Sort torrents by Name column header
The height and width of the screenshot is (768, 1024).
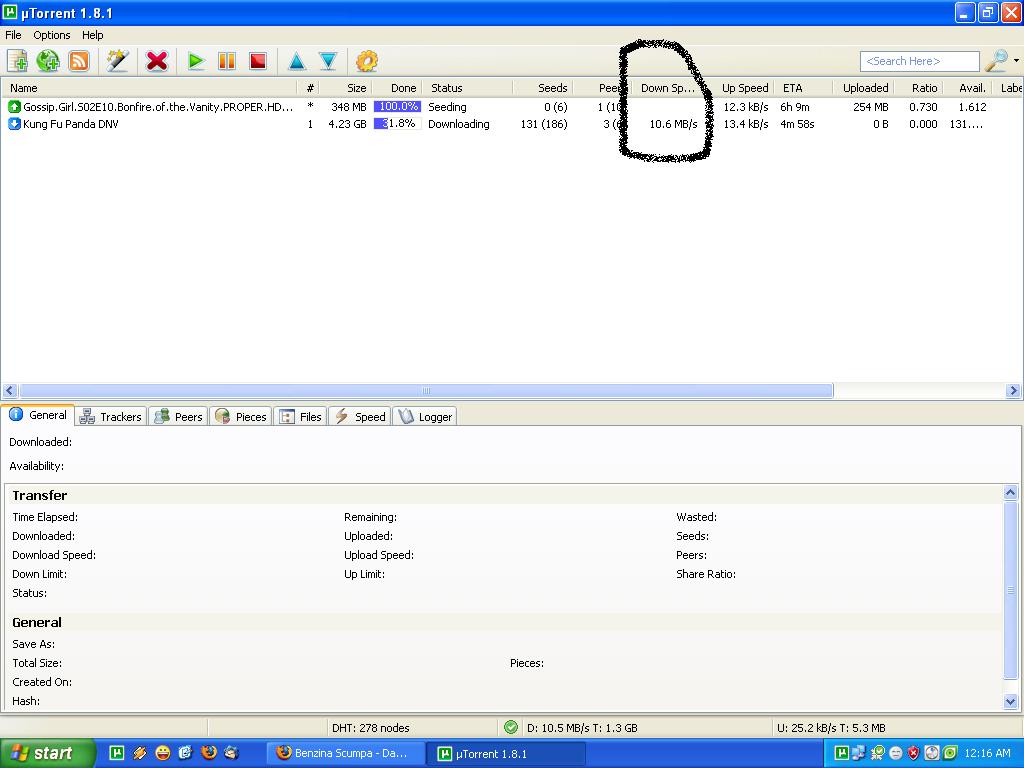(x=150, y=88)
